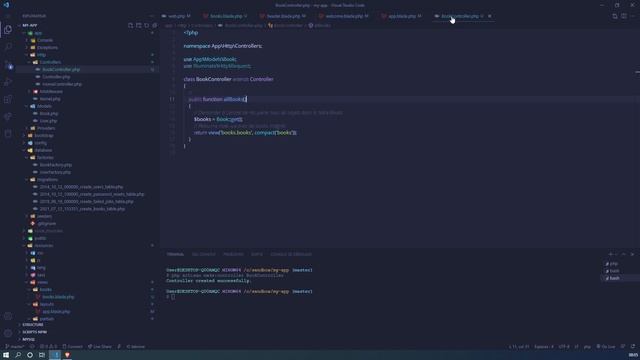
Task: Collapse the Http folder
Action: pyautogui.click(x=41, y=55)
